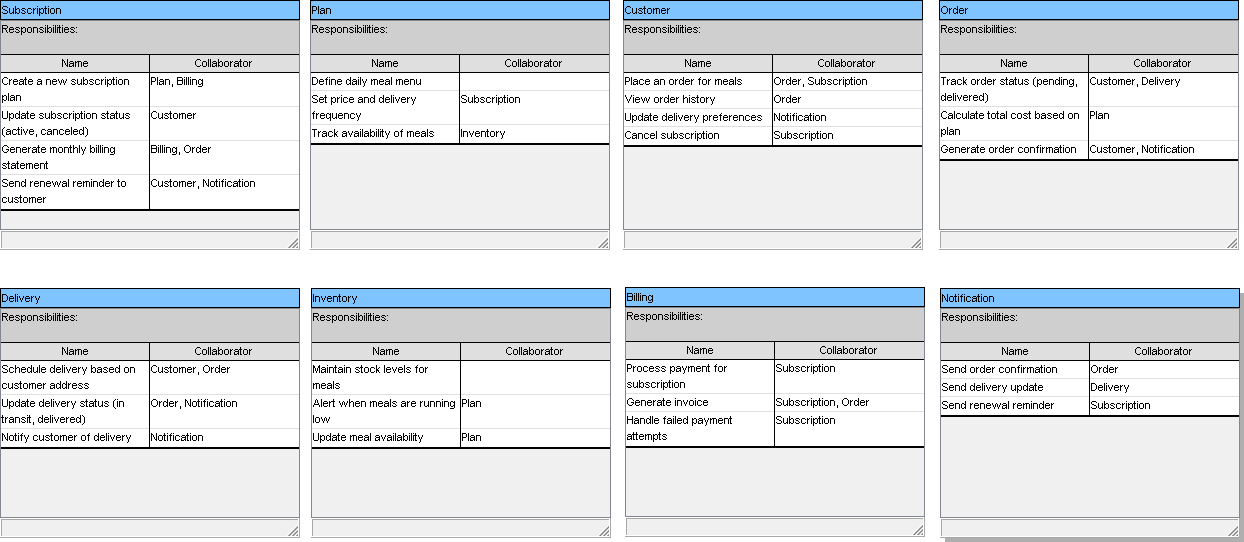This screenshot has height=542, width=1244.
Task: Select the 'Customer, Delivery' collaborator cell
Action: tap(1162, 89)
